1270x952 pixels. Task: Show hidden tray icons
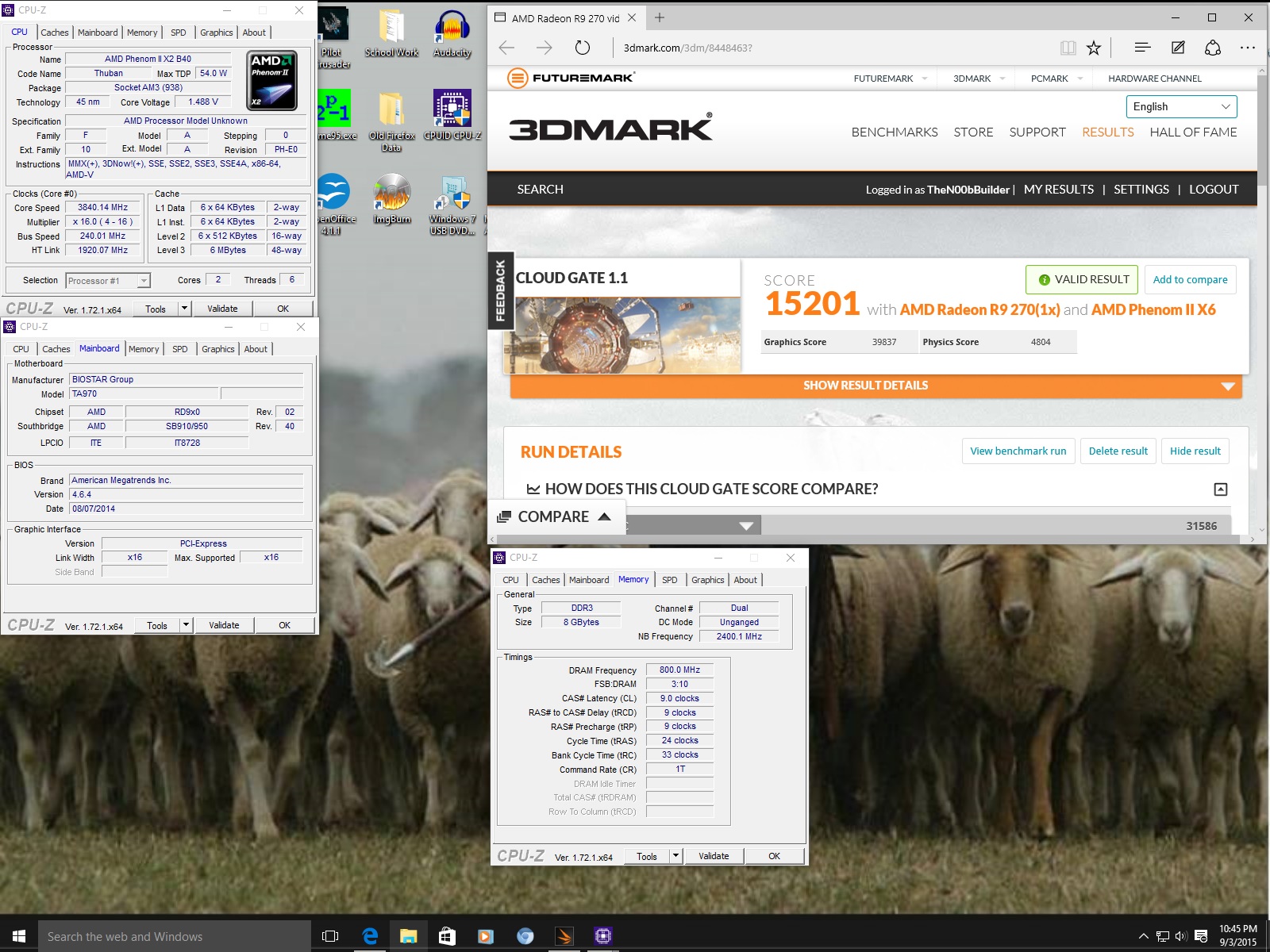click(x=1143, y=936)
